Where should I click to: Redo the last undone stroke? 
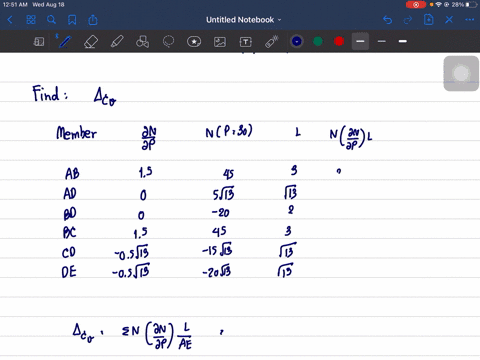tap(408, 20)
